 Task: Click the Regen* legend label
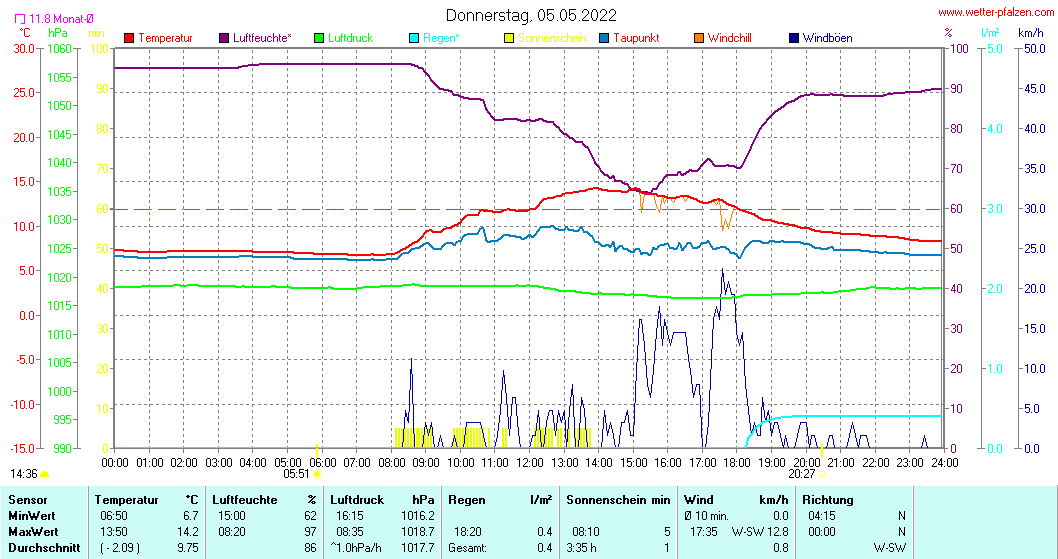coord(441,38)
